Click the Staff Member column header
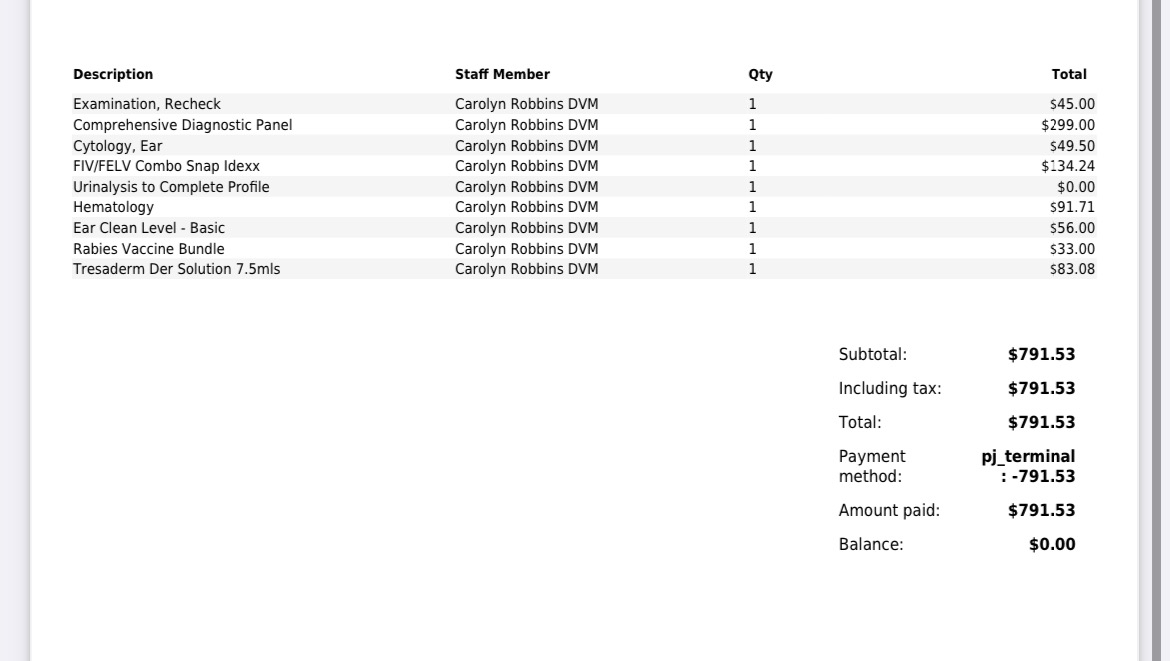The width and height of the screenshot is (1170, 661). pyautogui.click(x=502, y=75)
